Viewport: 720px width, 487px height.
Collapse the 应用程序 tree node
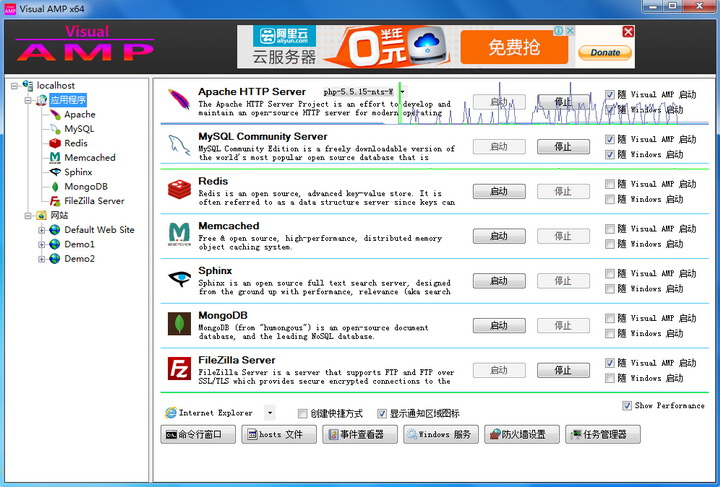28,100
